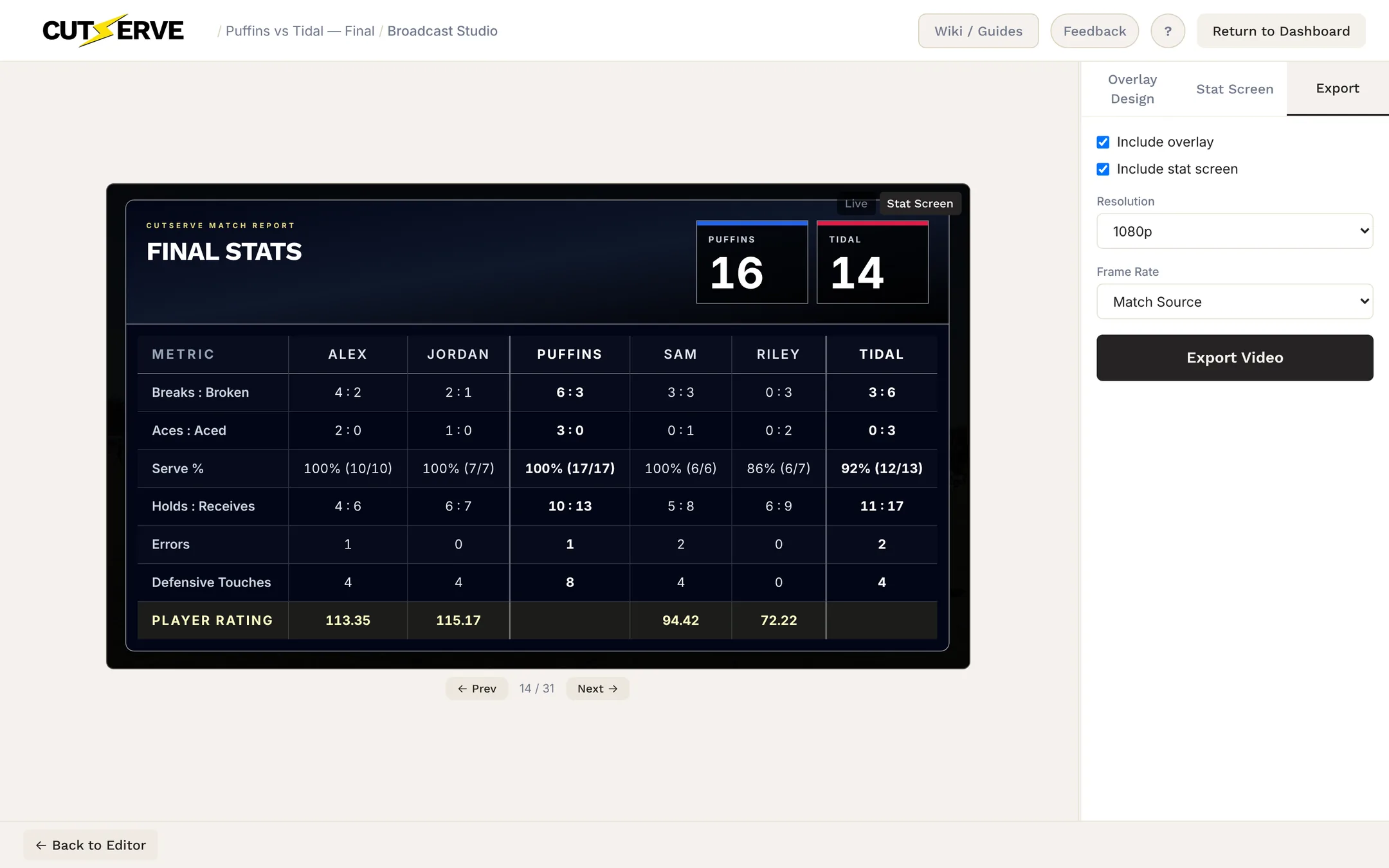Open the help question mark button

(x=1168, y=31)
